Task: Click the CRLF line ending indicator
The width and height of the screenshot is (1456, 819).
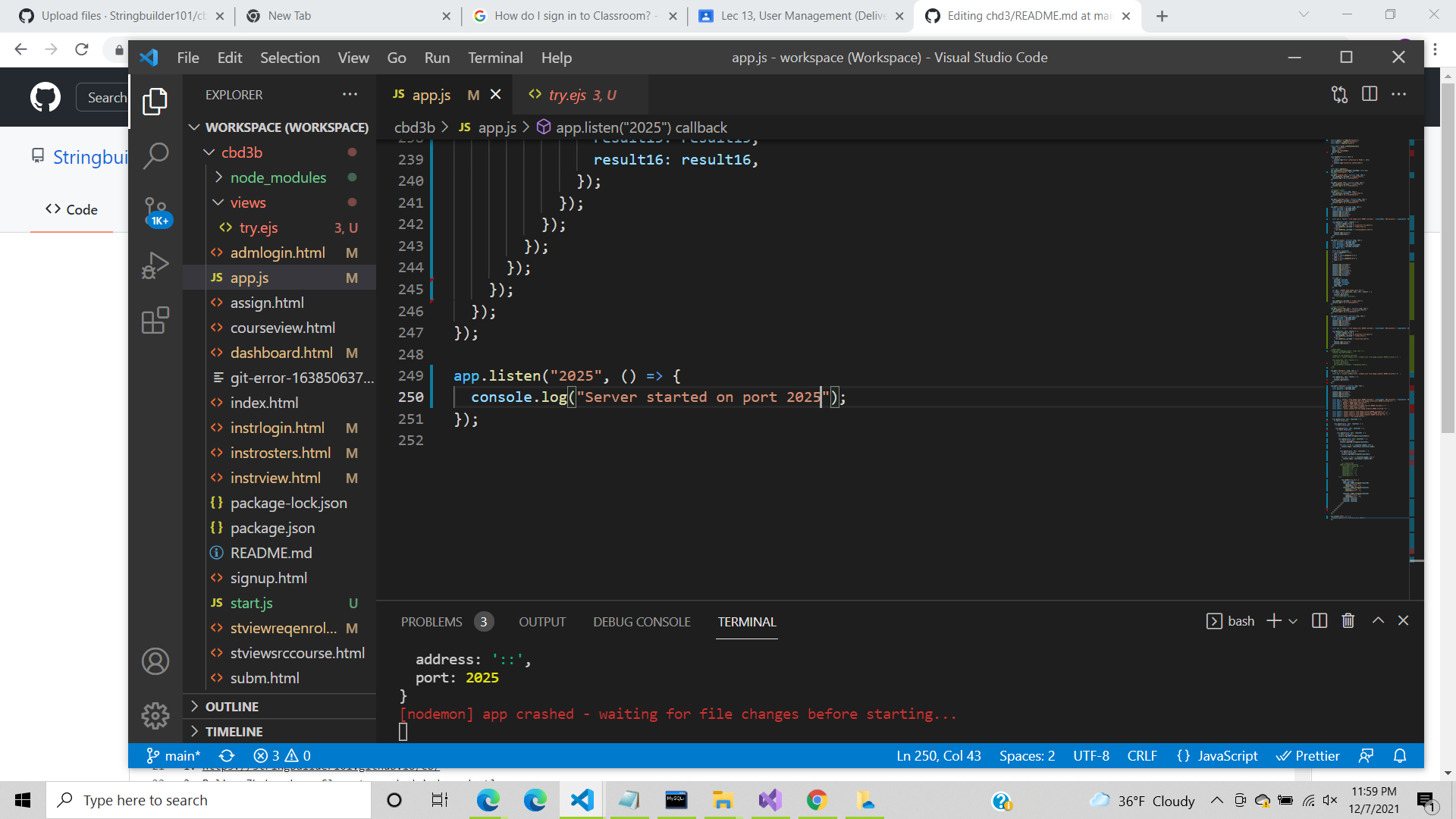Action: coord(1142,755)
